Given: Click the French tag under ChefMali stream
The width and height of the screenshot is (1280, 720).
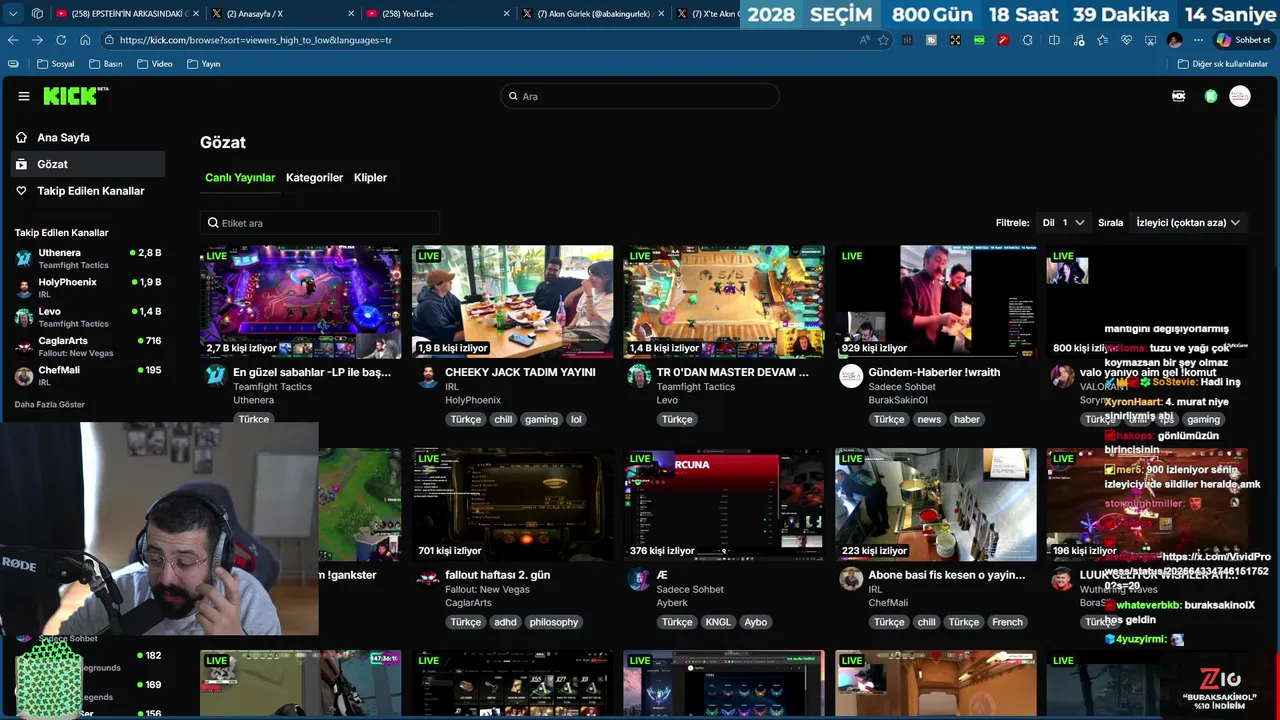Looking at the screenshot, I should 1007,622.
